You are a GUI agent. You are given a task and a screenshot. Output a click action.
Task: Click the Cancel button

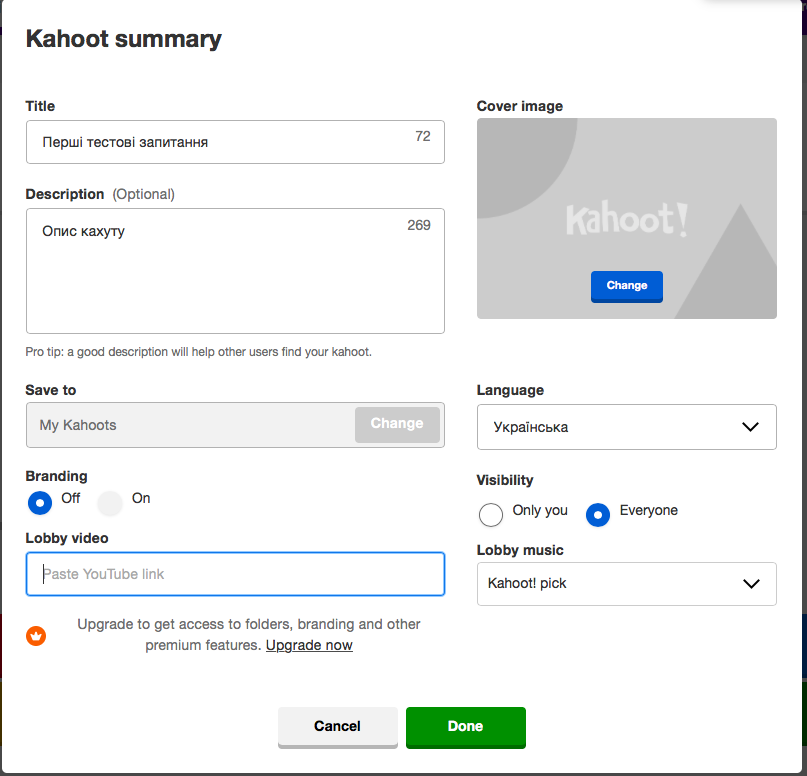tap(338, 727)
